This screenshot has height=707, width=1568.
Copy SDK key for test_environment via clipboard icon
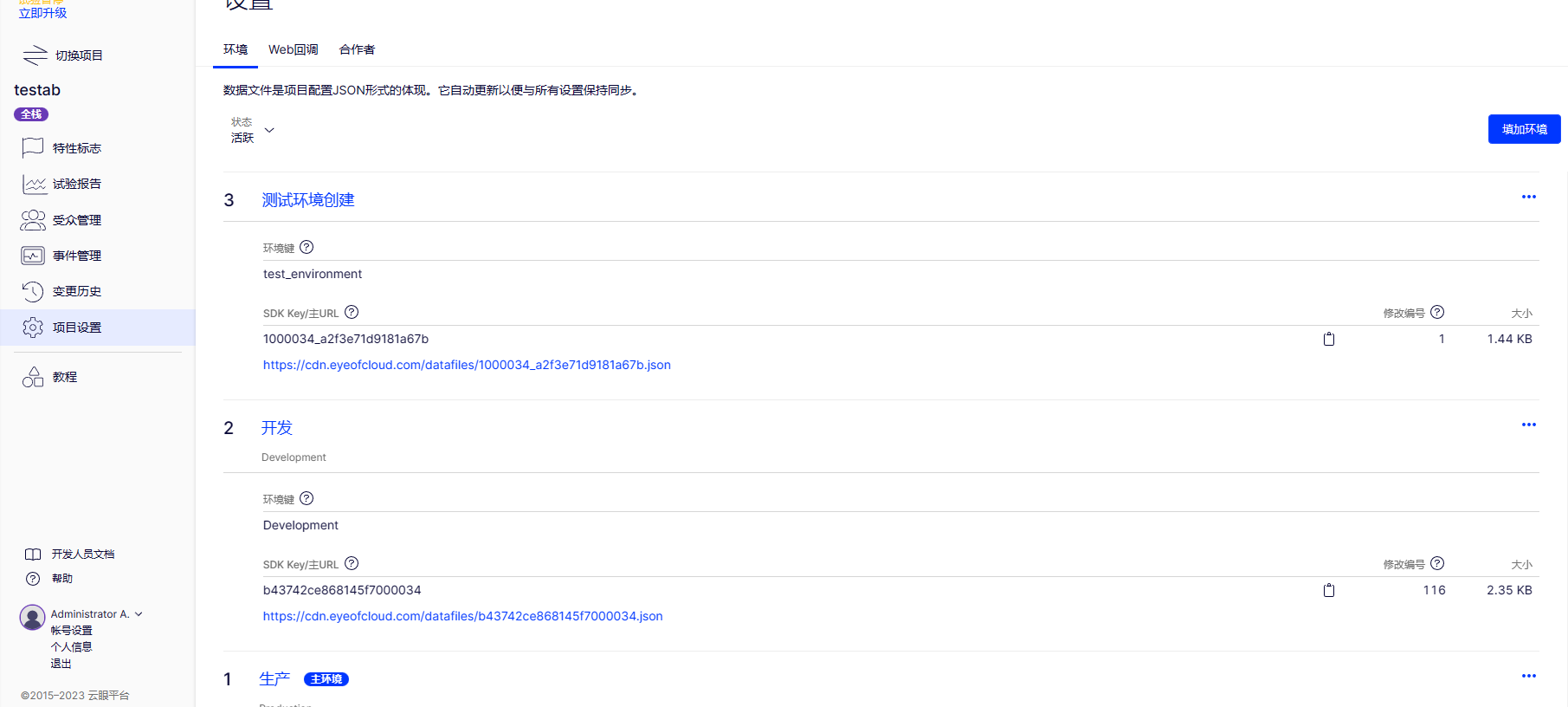pyautogui.click(x=1328, y=339)
